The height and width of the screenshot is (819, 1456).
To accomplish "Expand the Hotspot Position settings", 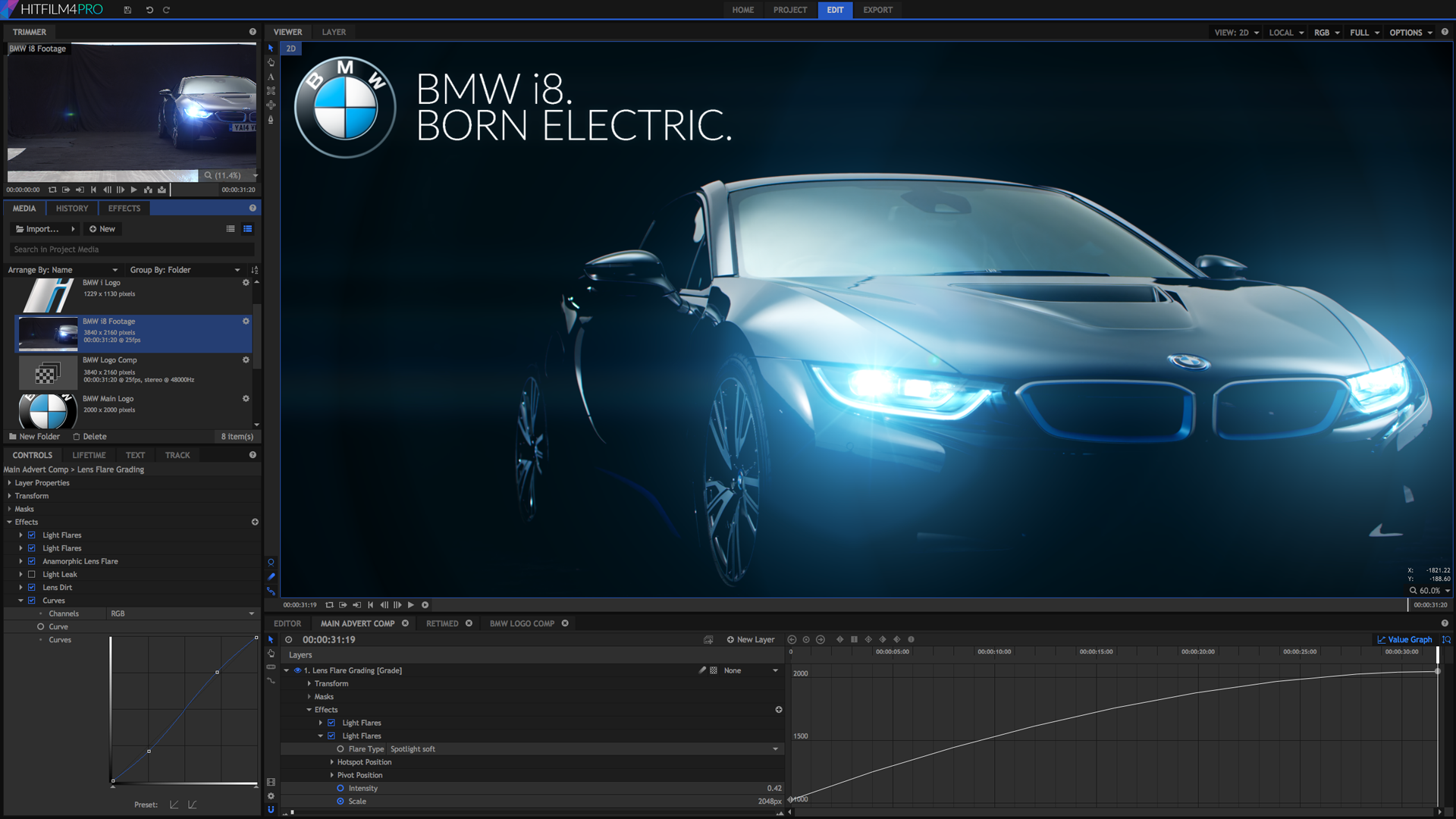I will click(x=332, y=761).
